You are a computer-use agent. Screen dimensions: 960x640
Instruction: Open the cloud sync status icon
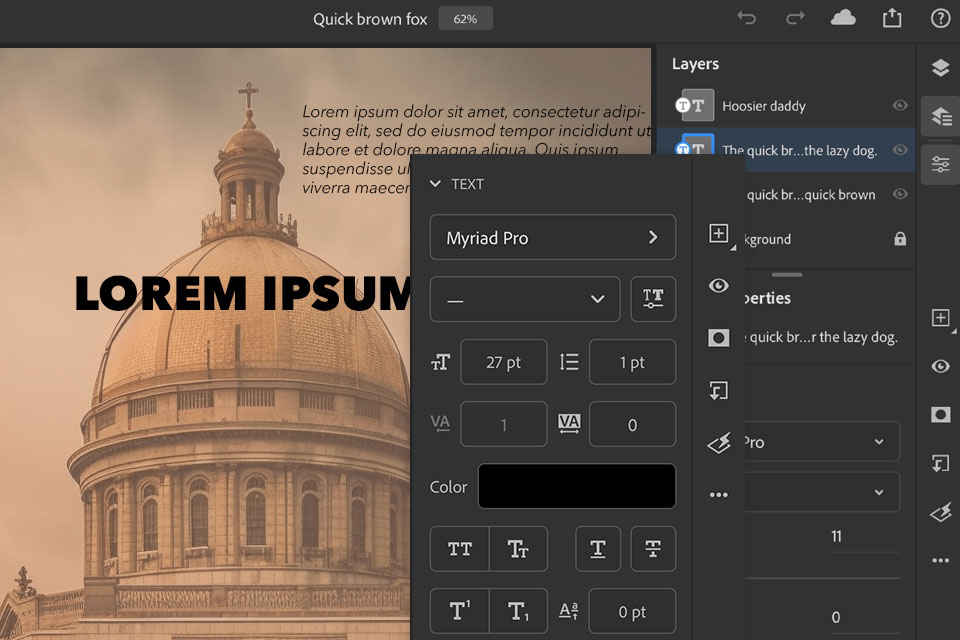click(843, 19)
